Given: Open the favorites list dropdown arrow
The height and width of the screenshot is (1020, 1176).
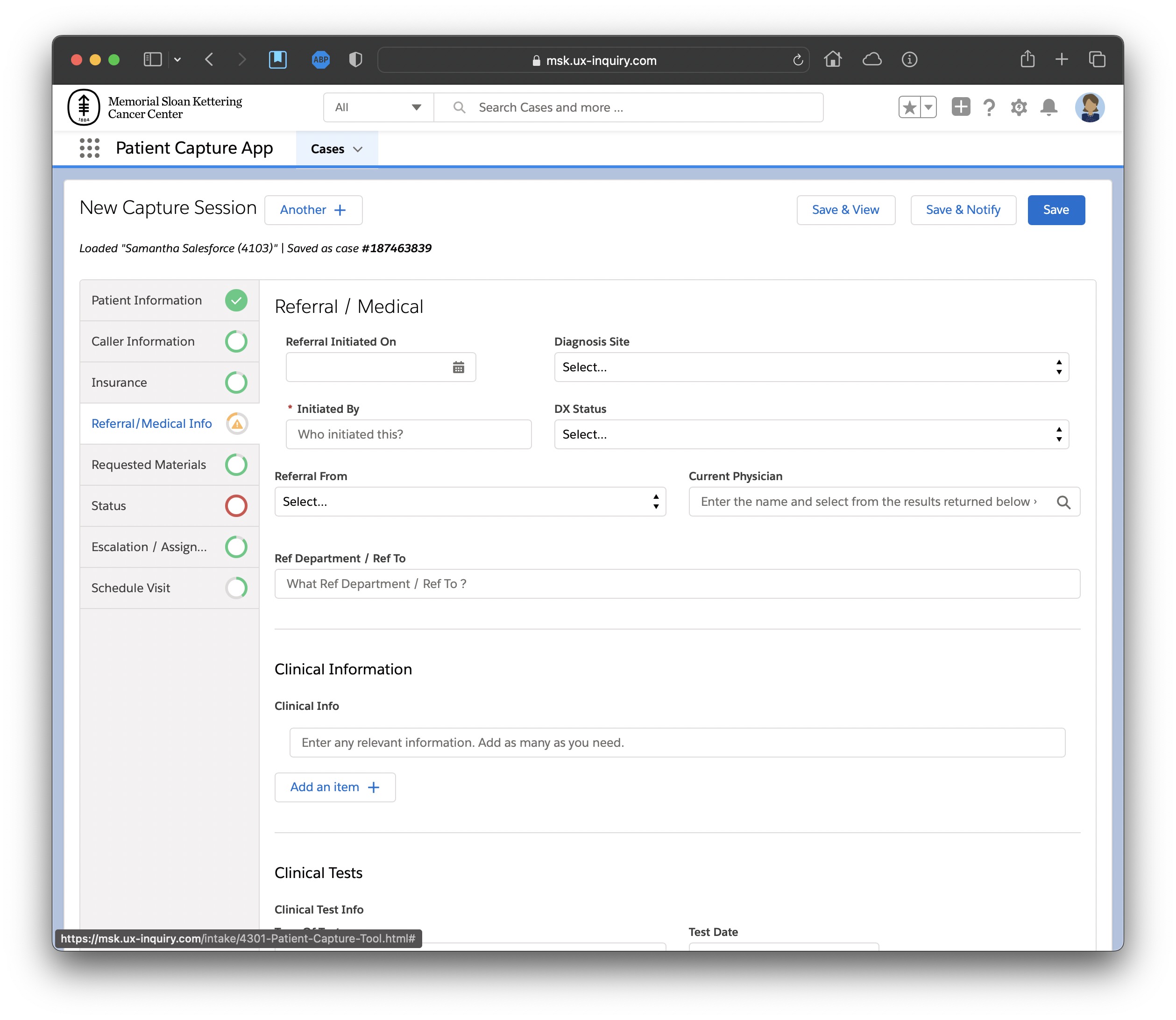Looking at the screenshot, I should point(928,107).
